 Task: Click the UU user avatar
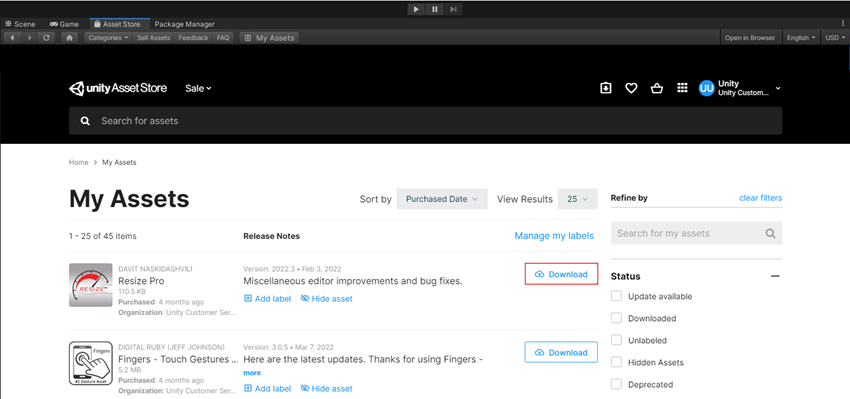706,88
